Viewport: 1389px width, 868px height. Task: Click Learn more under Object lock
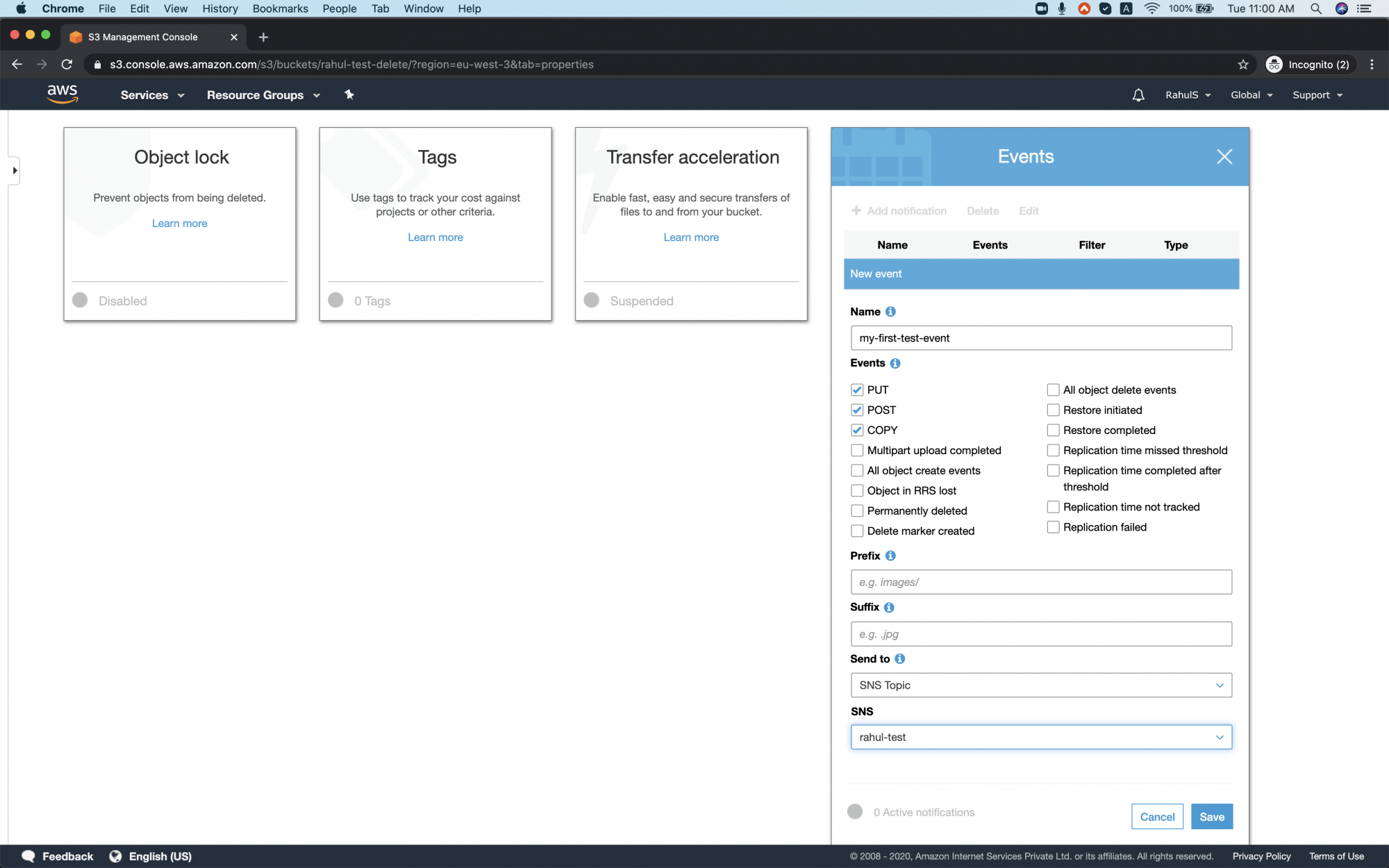pos(179,223)
